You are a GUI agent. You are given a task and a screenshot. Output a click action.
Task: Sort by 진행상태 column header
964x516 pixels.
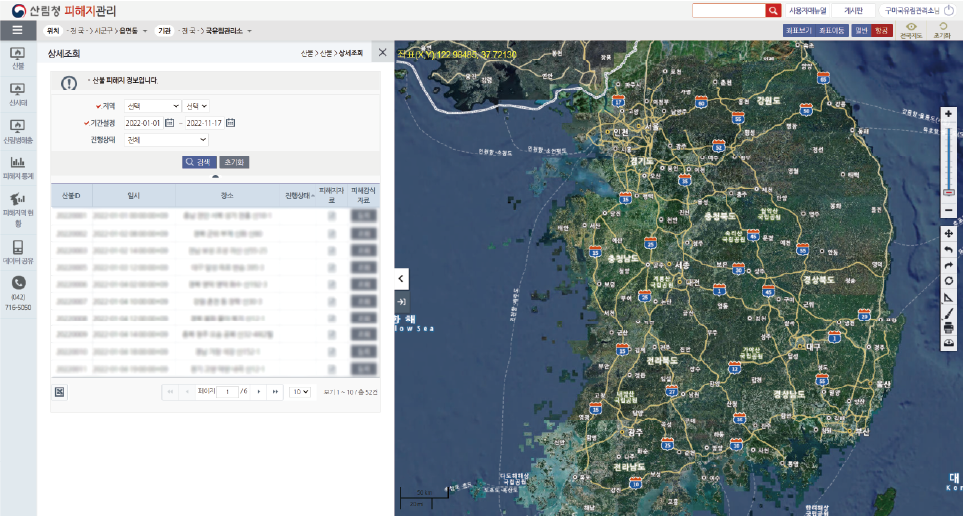[x=299, y=196]
